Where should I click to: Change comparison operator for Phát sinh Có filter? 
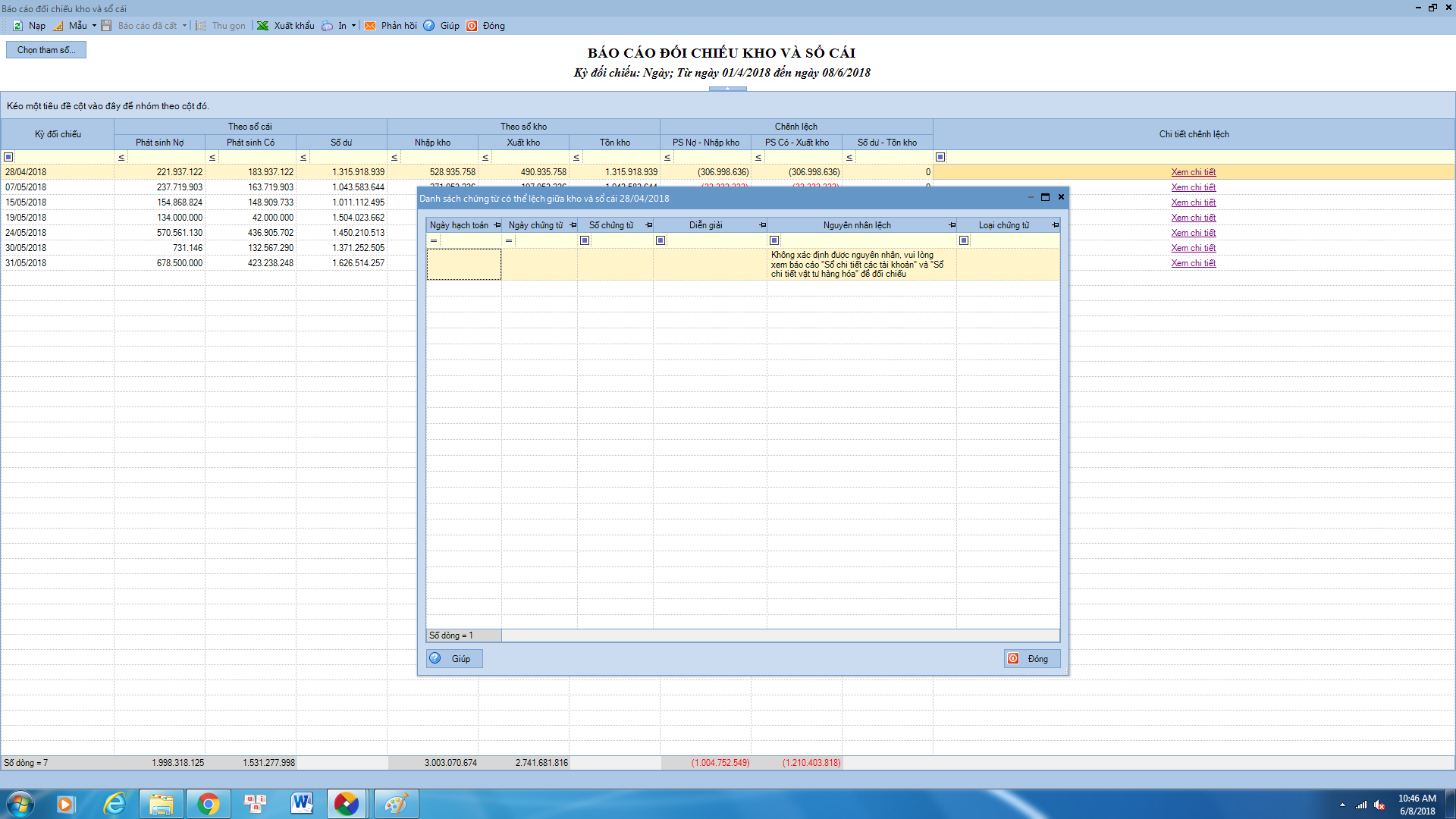click(x=212, y=157)
